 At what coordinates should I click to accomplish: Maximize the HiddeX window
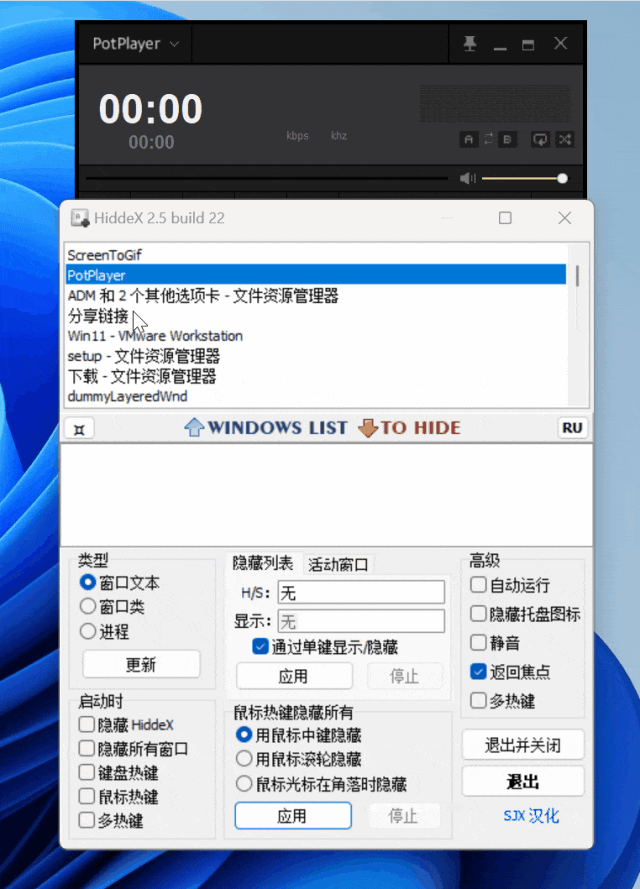pyautogui.click(x=505, y=218)
